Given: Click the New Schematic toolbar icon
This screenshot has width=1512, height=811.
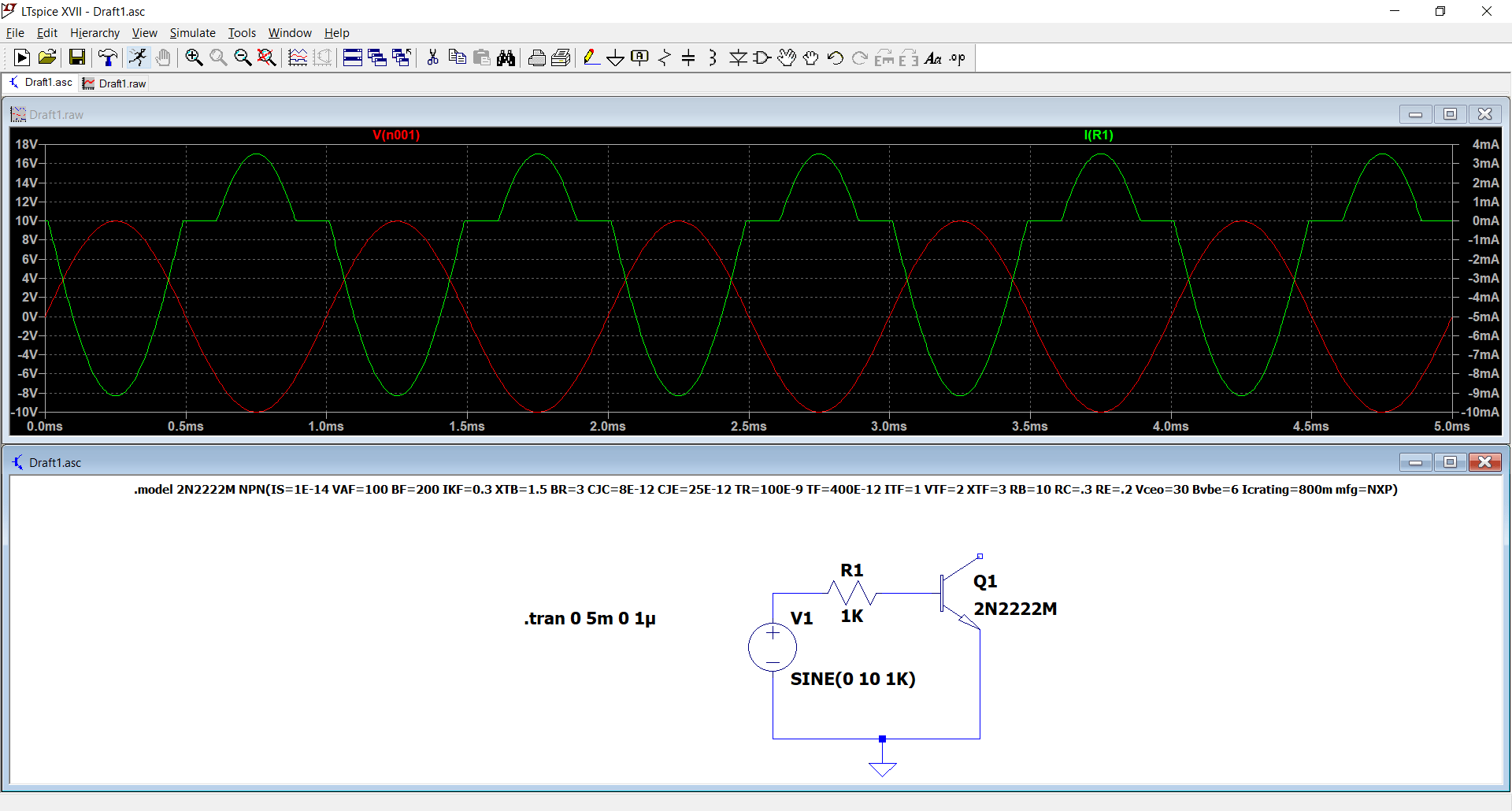Looking at the screenshot, I should coord(22,57).
